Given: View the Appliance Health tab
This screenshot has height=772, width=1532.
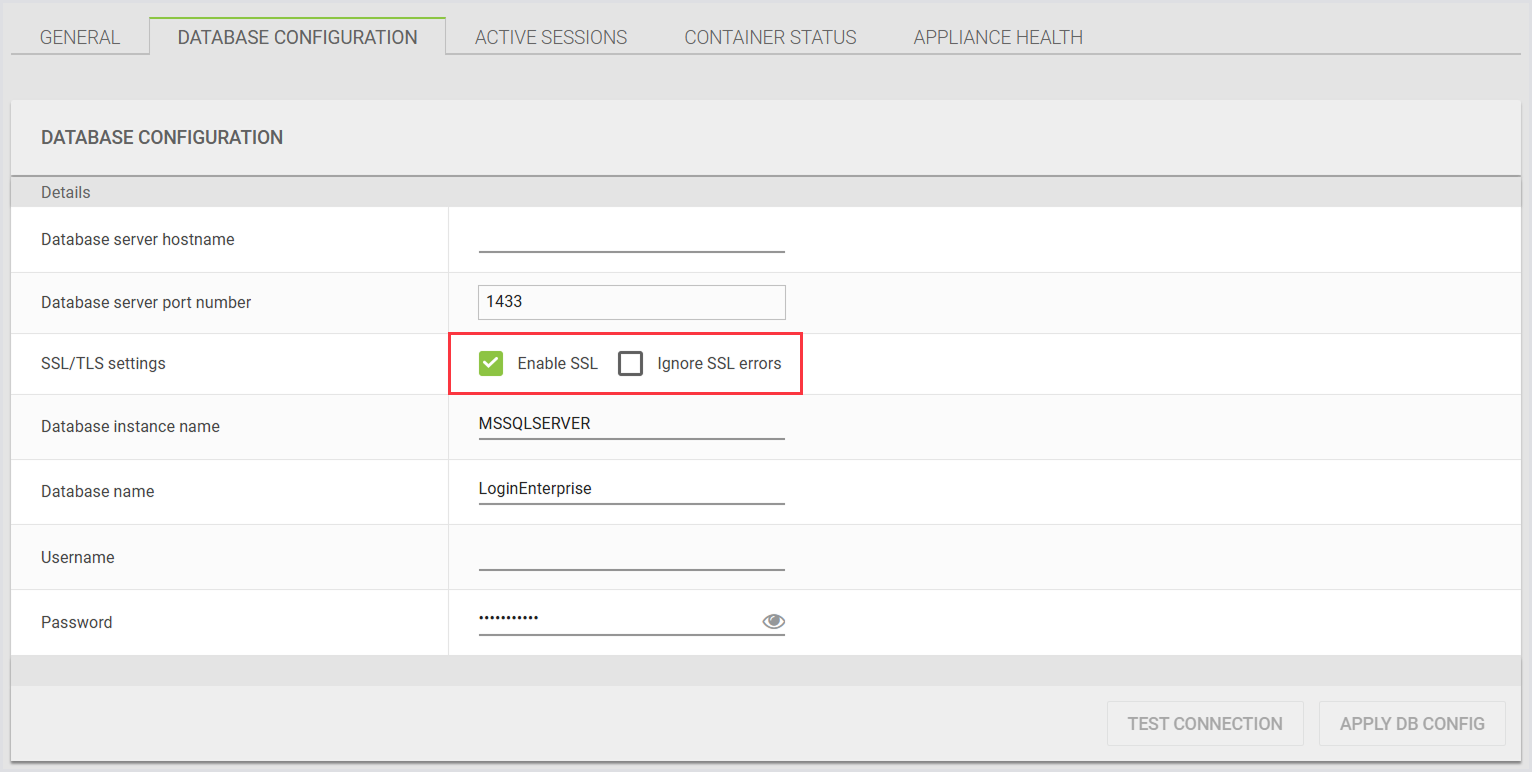Looking at the screenshot, I should [x=998, y=37].
